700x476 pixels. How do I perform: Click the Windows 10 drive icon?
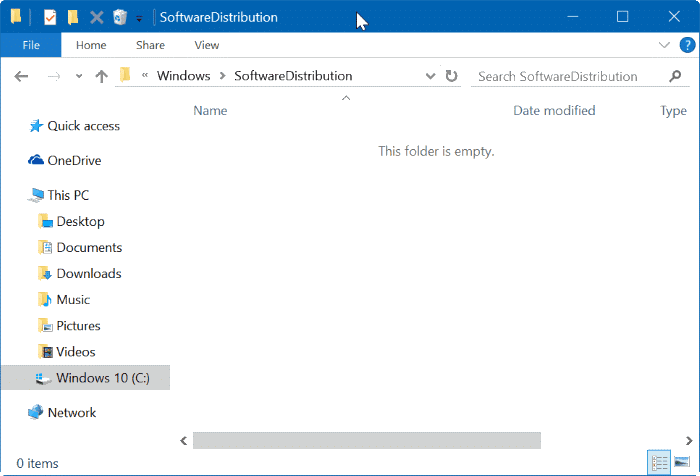43,379
